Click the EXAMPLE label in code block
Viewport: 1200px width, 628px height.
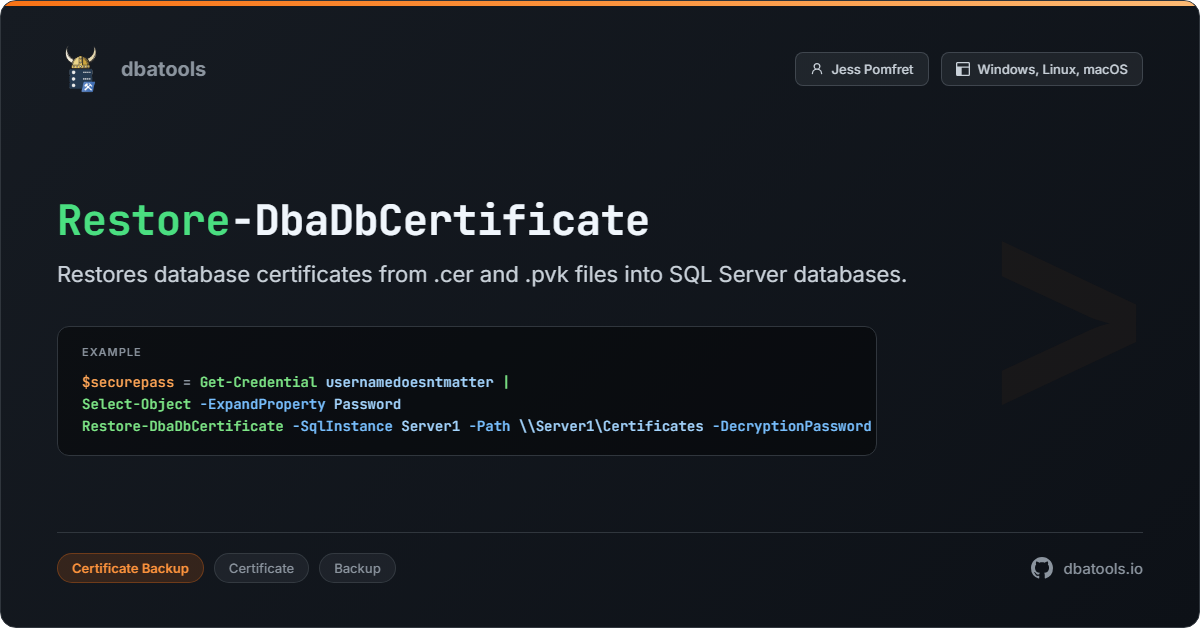click(111, 352)
